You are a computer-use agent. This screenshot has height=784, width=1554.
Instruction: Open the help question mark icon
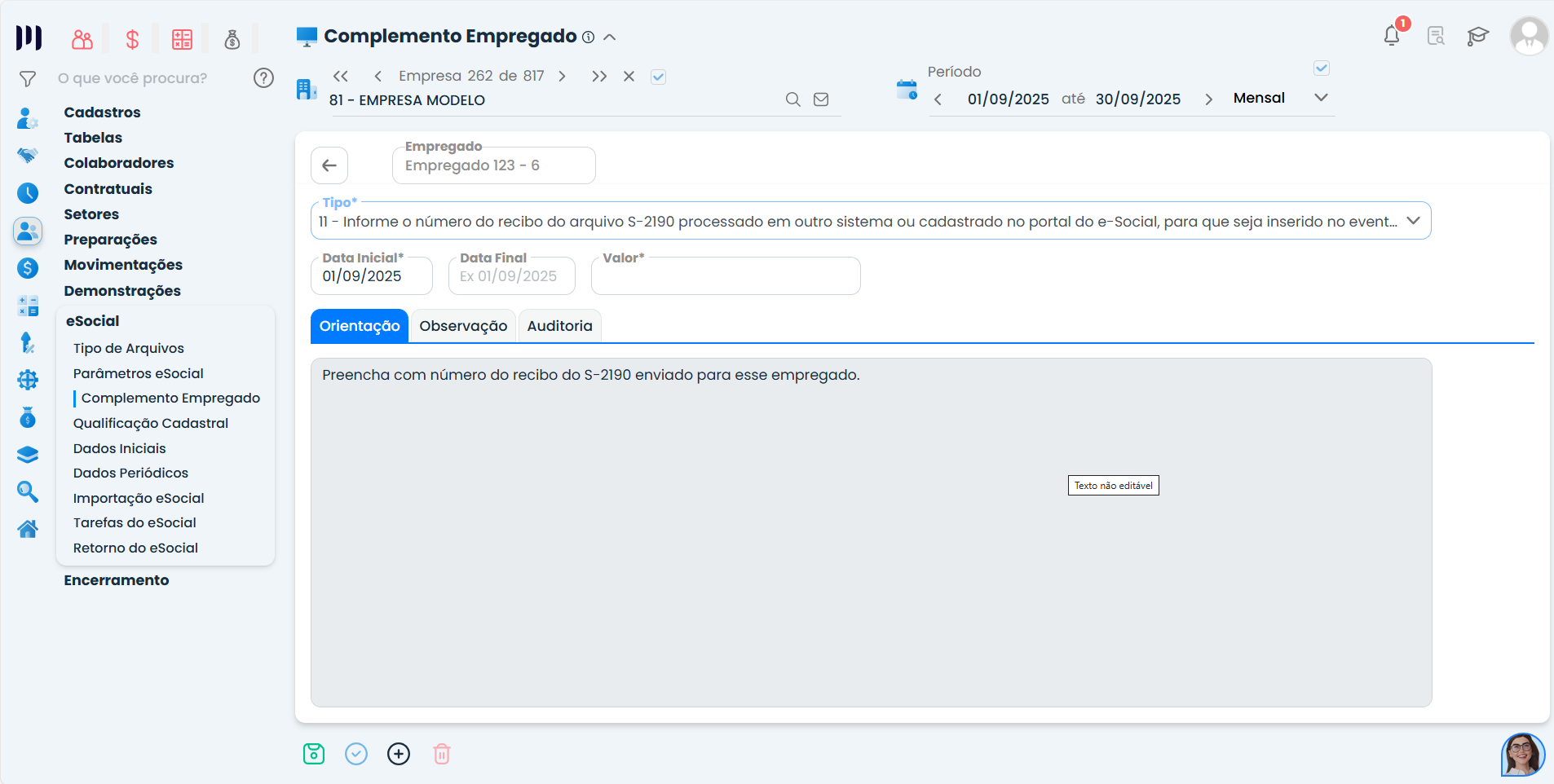pyautogui.click(x=263, y=77)
